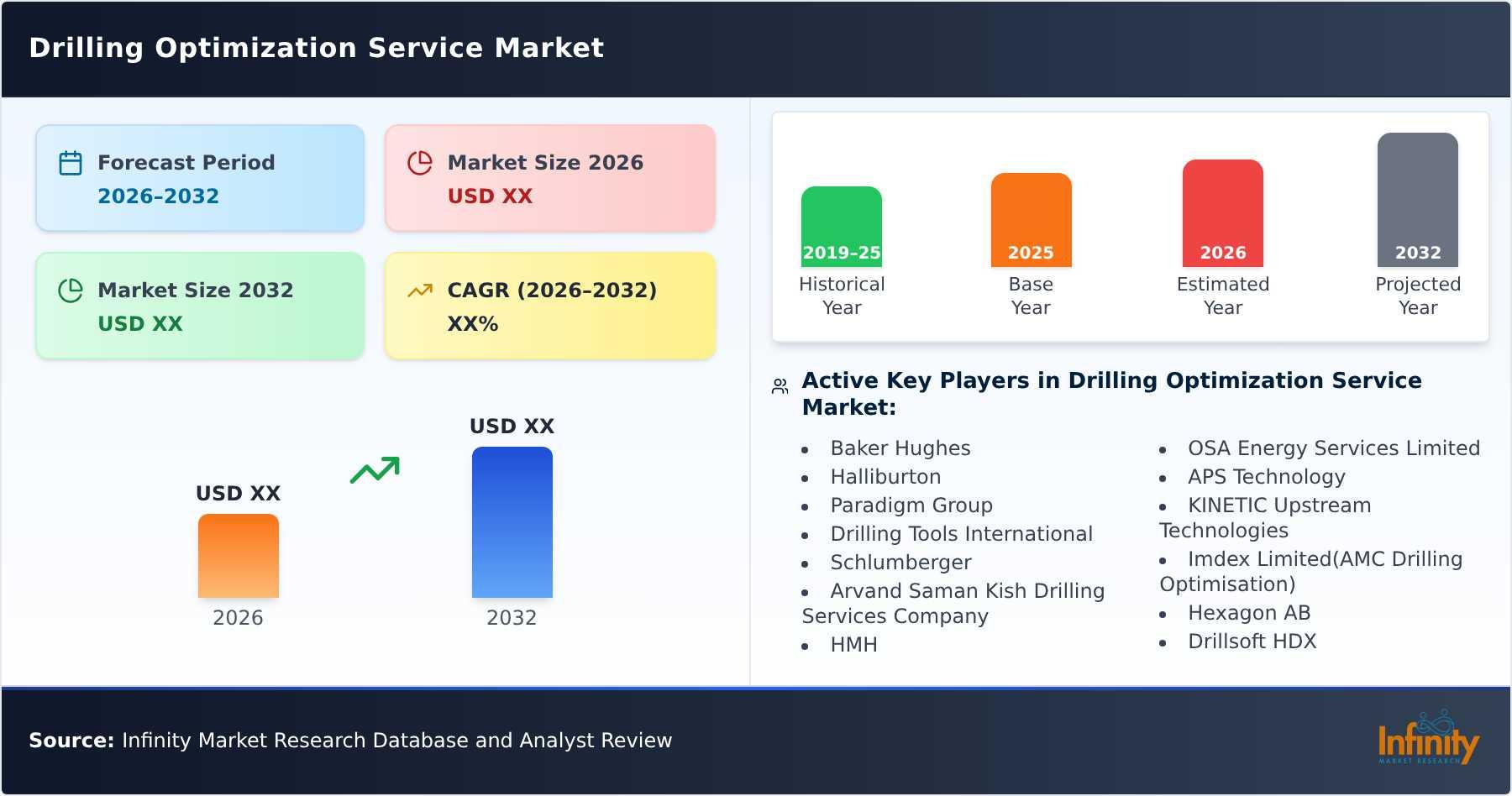
Task: Click Baker Hughes in the players list
Action: click(900, 448)
